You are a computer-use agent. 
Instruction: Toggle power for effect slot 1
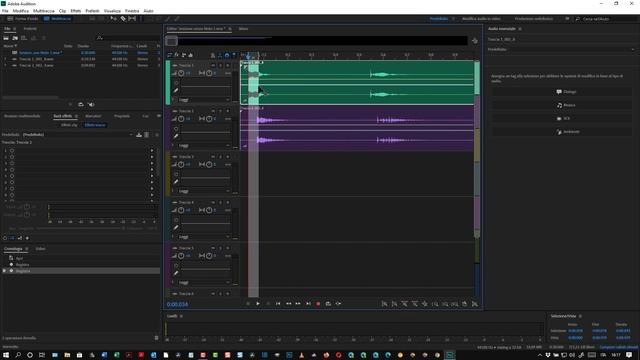12,151
